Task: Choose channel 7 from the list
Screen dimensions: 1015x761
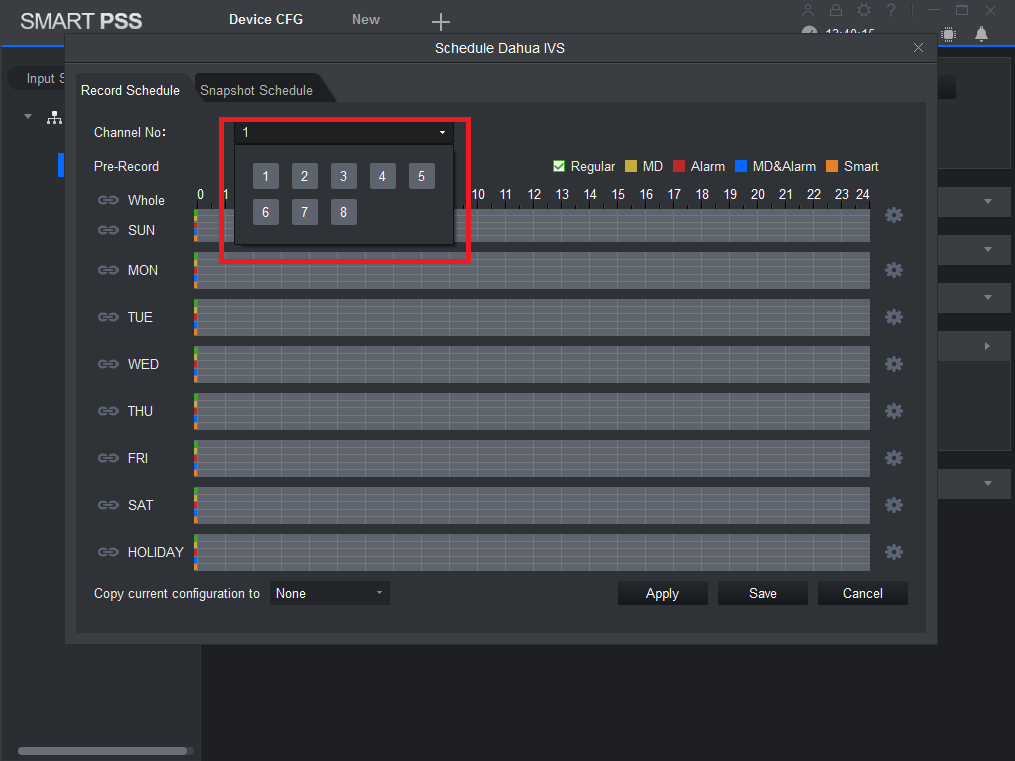Action: (x=304, y=212)
